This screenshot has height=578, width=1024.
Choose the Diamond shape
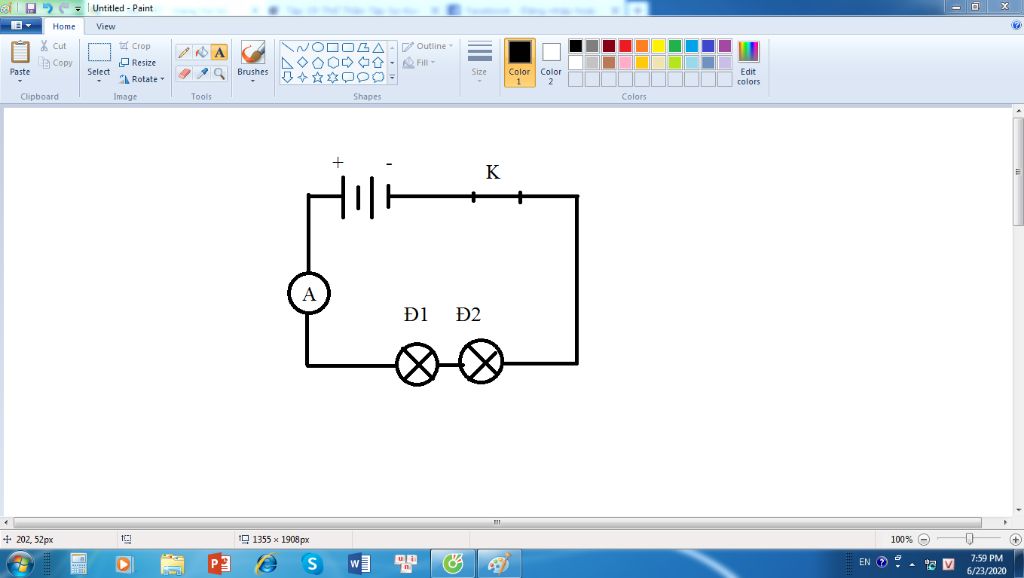point(302,63)
